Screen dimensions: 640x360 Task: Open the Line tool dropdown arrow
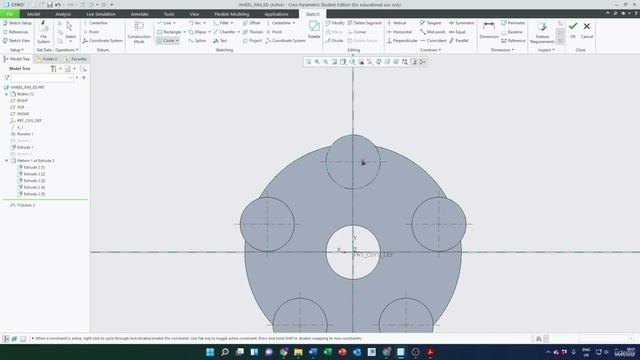[175, 23]
